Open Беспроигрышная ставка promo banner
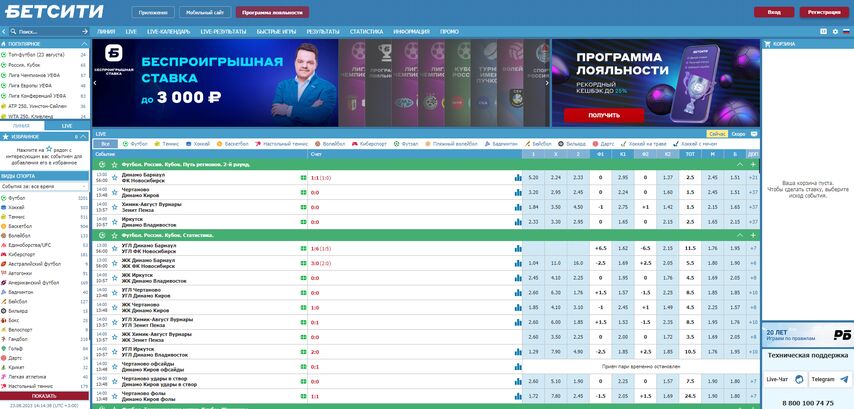Image resolution: width=854 pixels, height=409 pixels. pos(215,83)
